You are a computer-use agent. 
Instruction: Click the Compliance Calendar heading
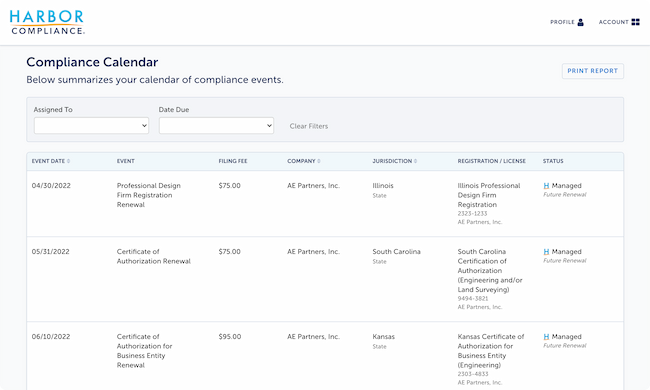pos(92,62)
